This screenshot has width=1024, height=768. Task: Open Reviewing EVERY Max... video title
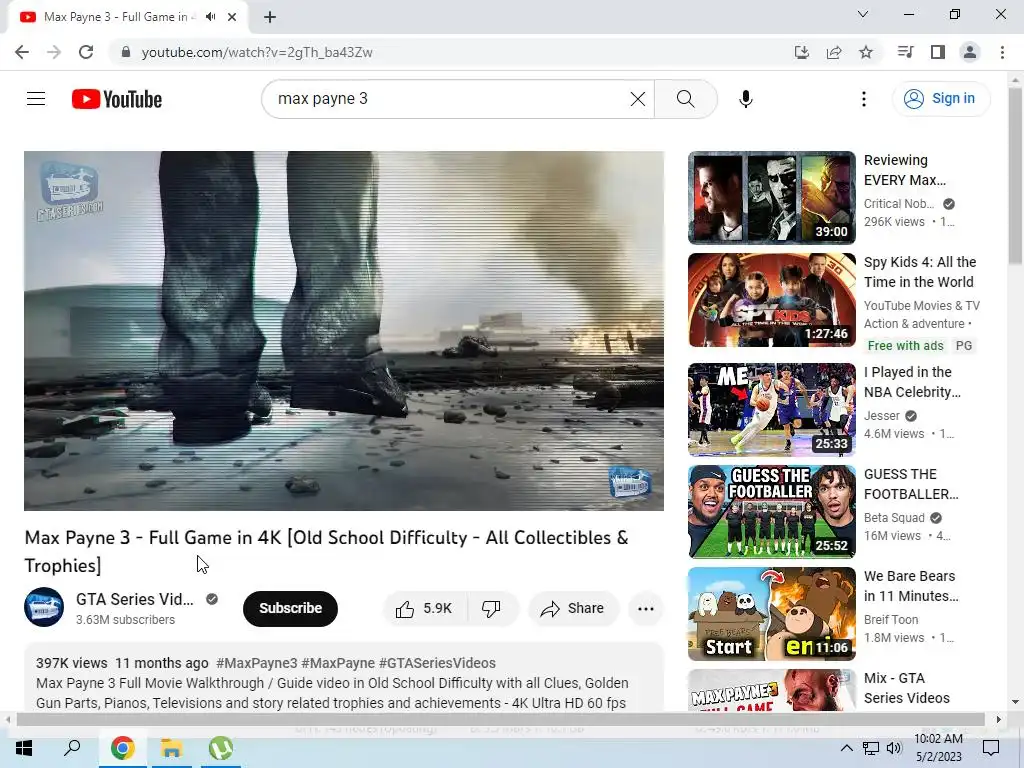coord(904,170)
